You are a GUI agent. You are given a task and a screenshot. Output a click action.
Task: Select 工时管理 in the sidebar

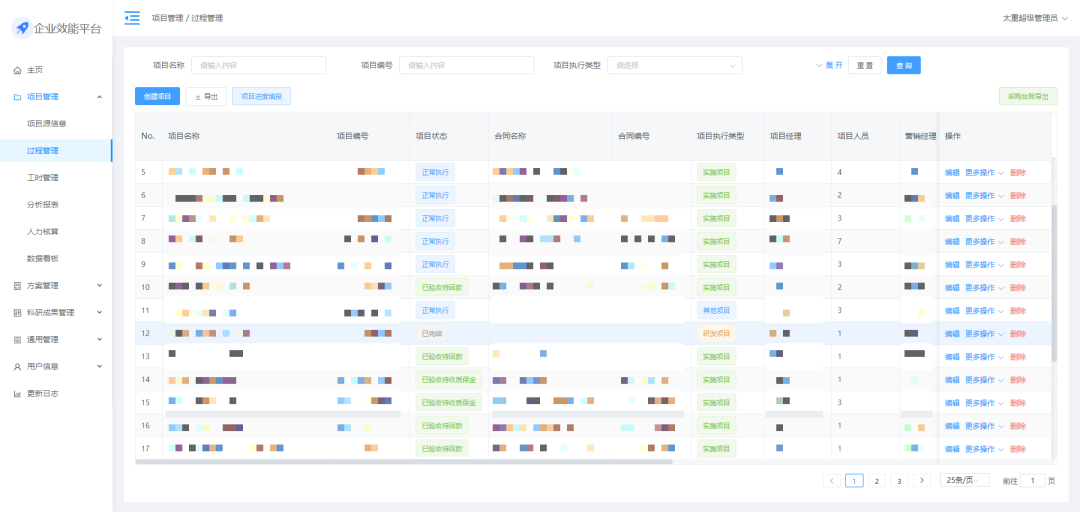(x=43, y=178)
